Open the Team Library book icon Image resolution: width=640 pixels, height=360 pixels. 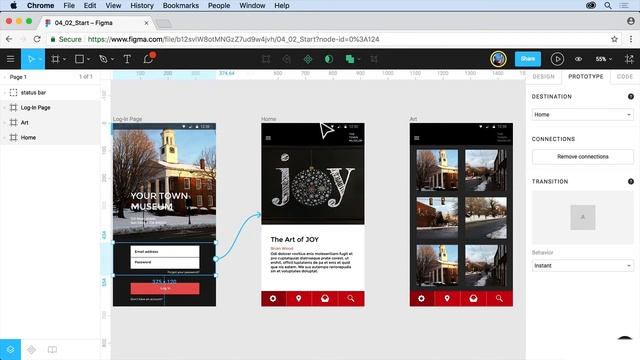[52, 349]
